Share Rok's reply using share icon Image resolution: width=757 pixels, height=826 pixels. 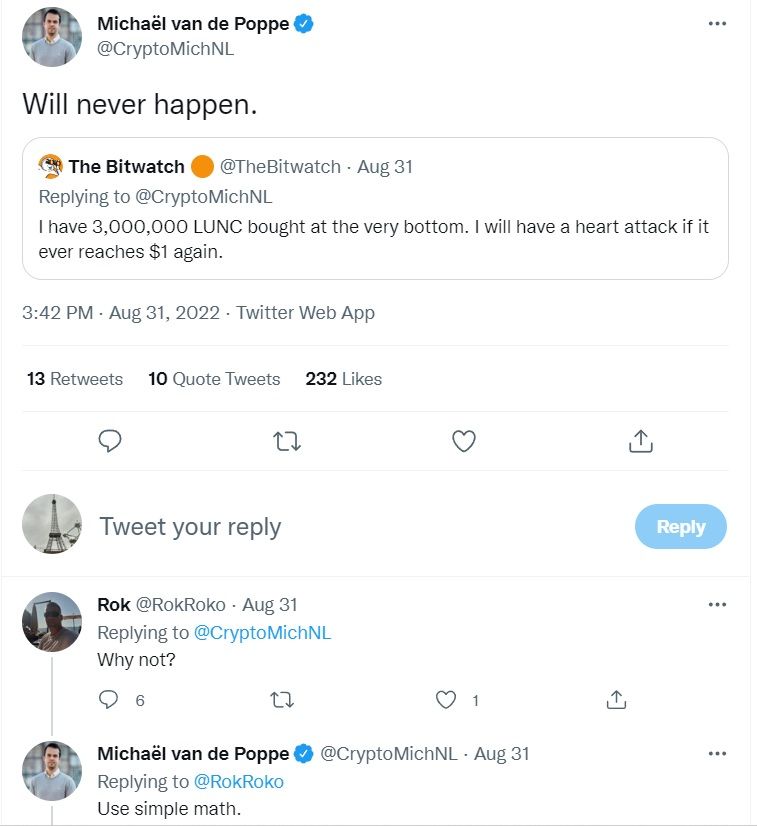coord(617,700)
